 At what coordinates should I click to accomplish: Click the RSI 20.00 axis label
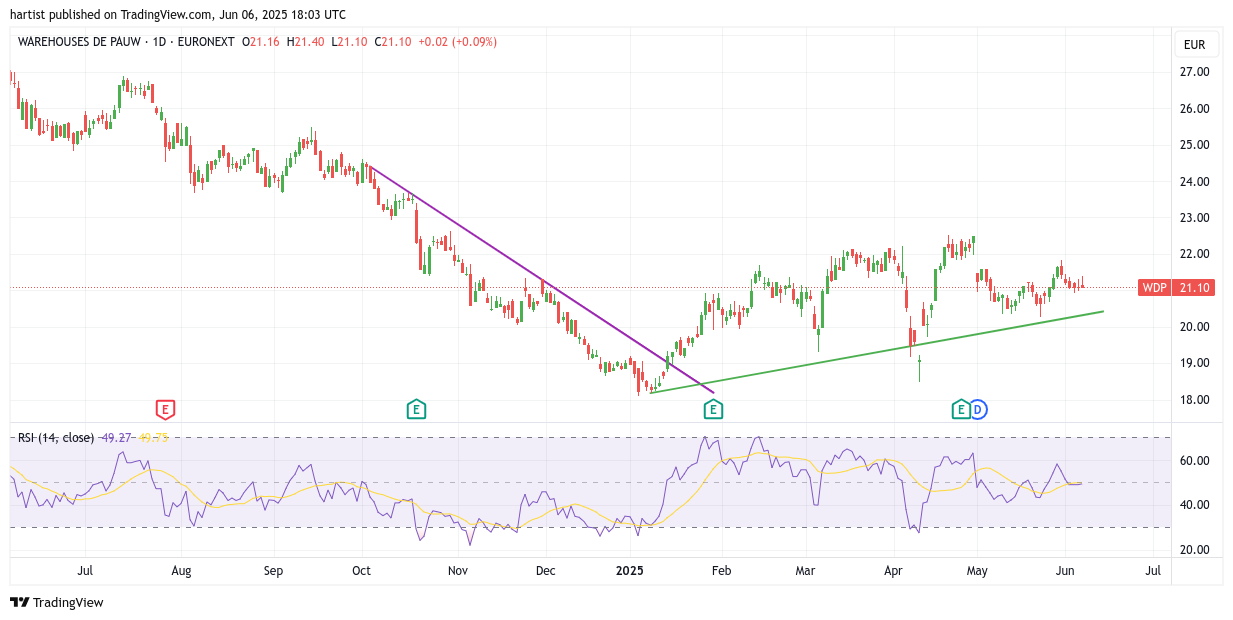1195,550
